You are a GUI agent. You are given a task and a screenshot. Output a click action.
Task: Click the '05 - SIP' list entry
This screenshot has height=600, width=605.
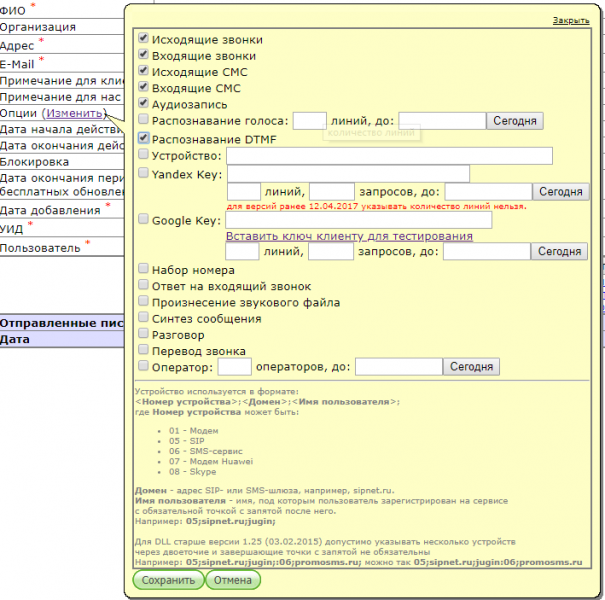(x=186, y=441)
